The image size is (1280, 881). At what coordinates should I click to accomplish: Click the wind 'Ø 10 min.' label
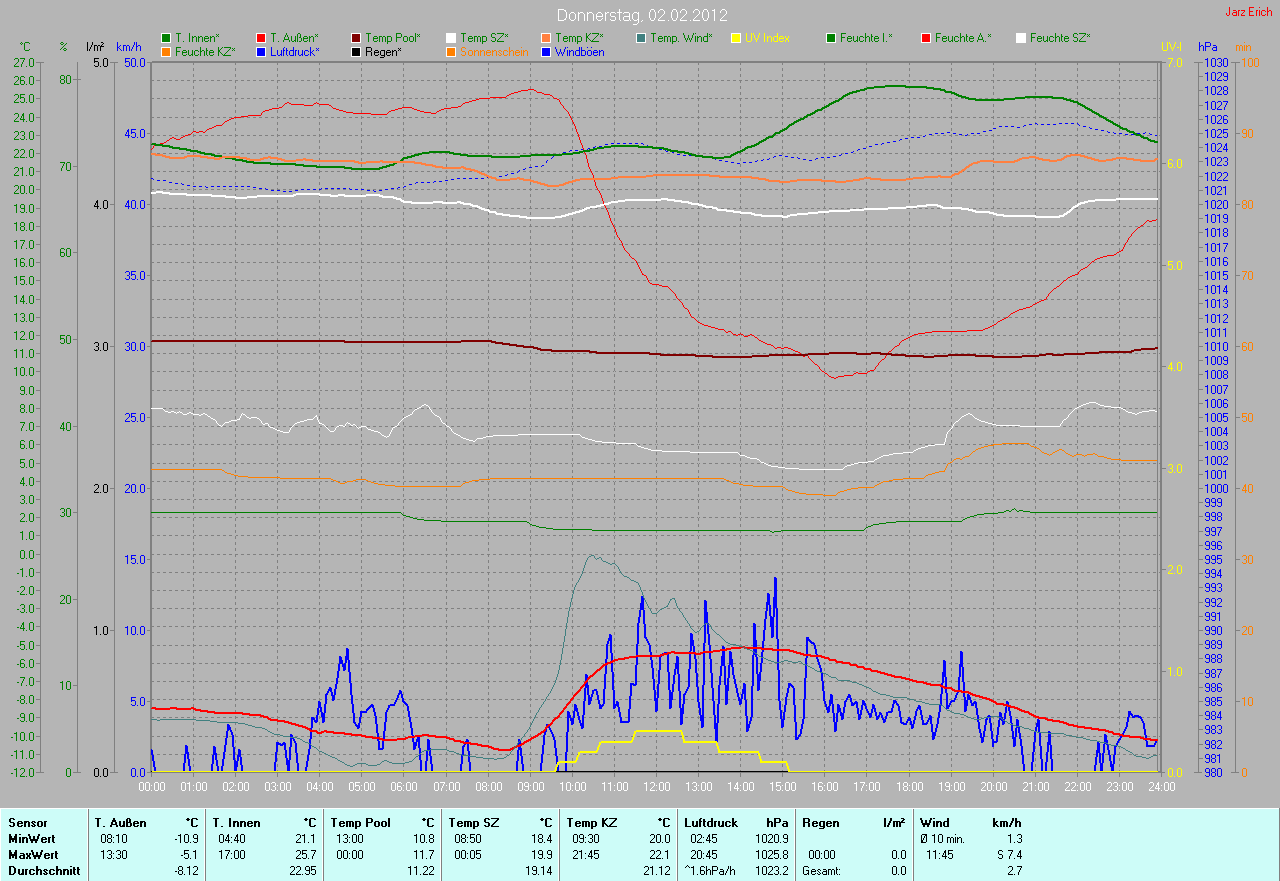[943, 839]
